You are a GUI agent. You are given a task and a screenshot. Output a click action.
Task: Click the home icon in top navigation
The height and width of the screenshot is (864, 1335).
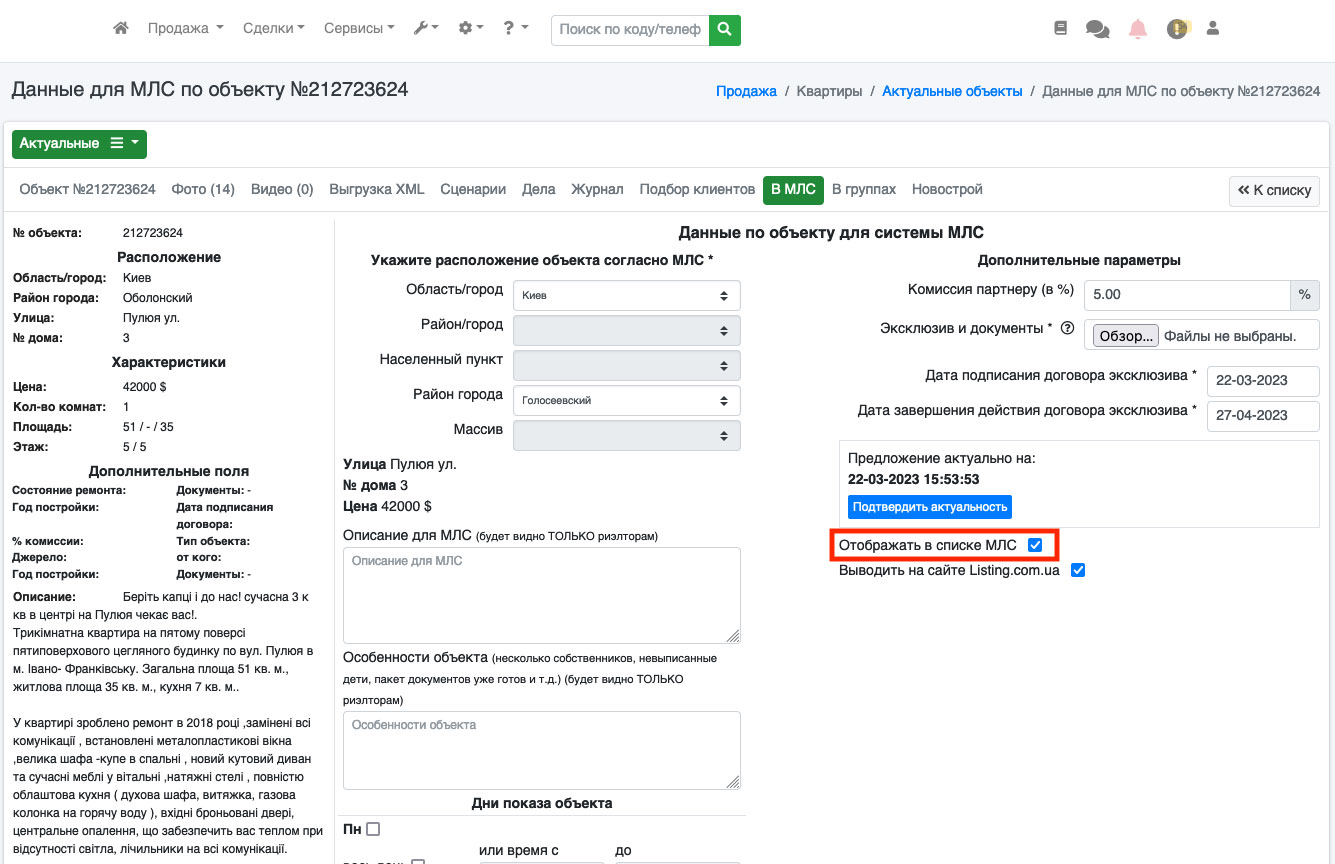pyautogui.click(x=121, y=29)
